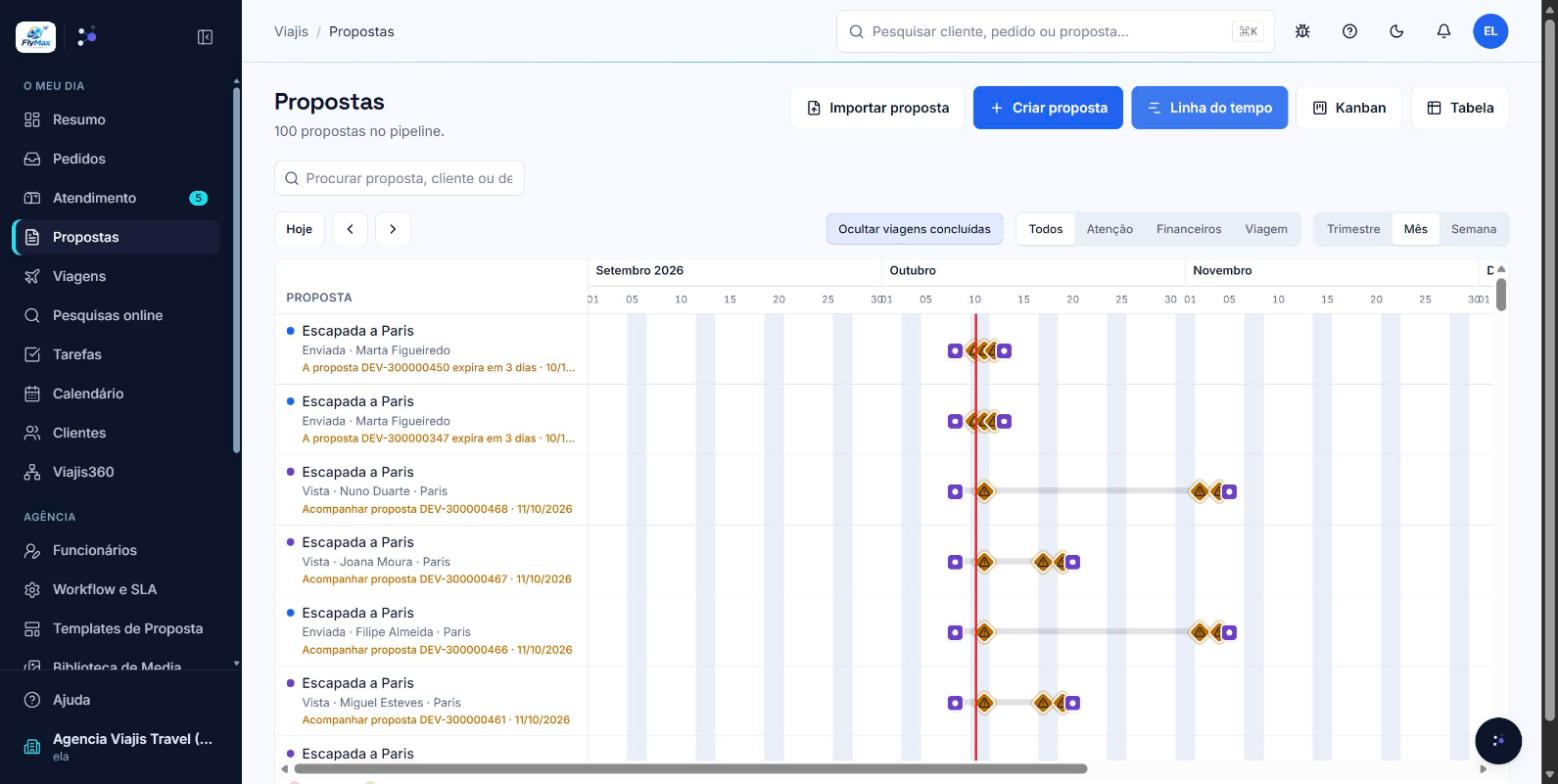The image size is (1558, 784).
Task: Click the Ajuda help icon in sidebar
Action: (x=32, y=700)
